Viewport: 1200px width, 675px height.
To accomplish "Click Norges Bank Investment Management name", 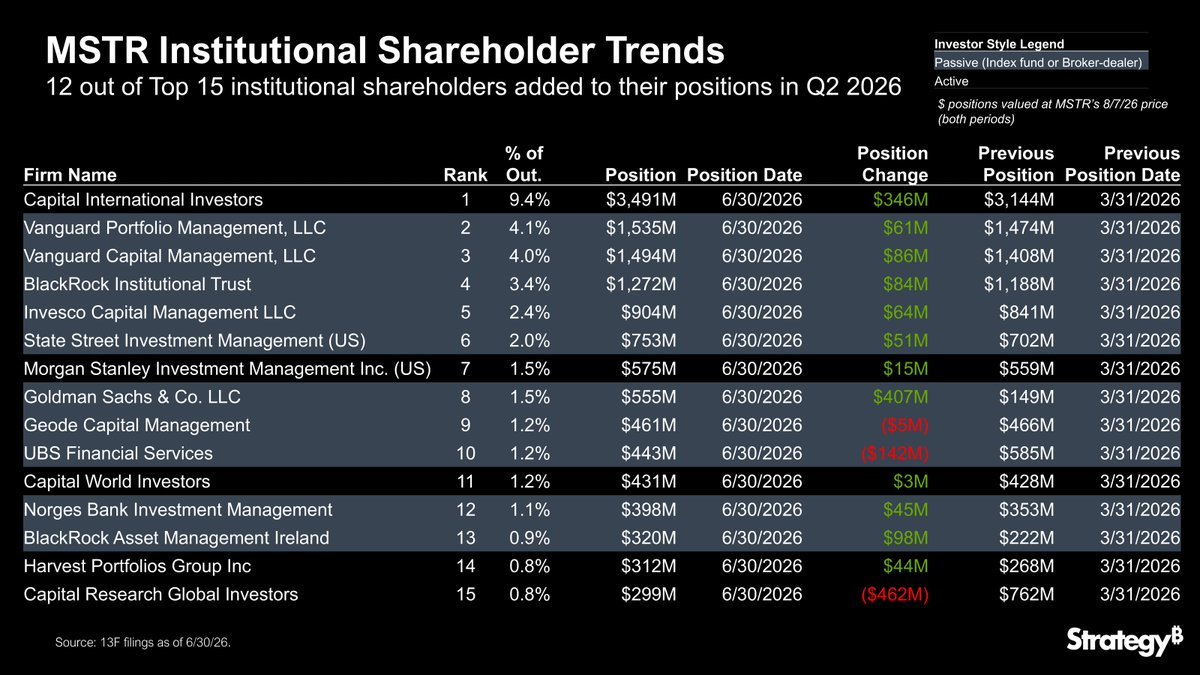I will pos(178,510).
